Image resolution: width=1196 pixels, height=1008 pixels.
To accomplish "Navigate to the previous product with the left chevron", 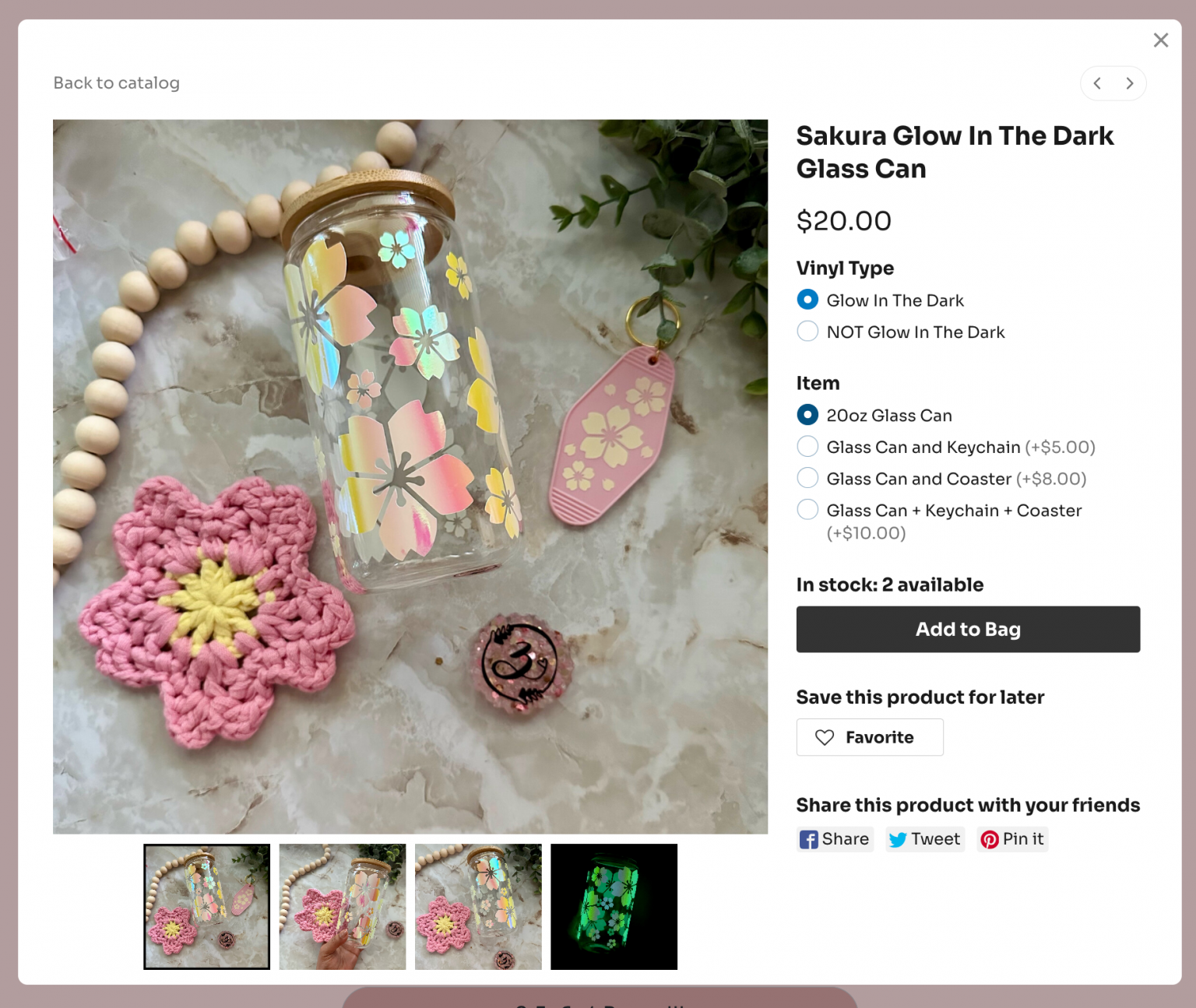I will (1097, 83).
